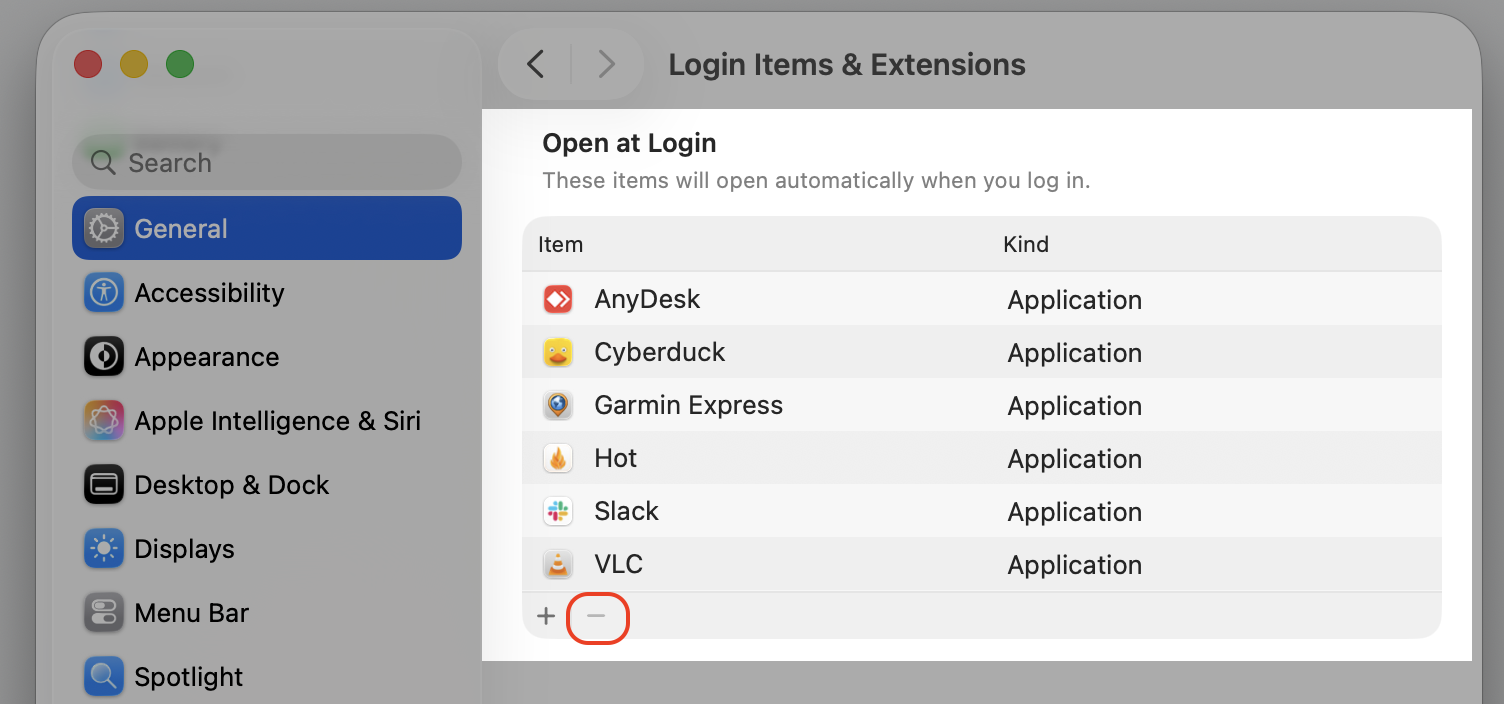Screen dimensions: 1504x704
Task: Click the Hot flame icon
Action: click(x=558, y=458)
